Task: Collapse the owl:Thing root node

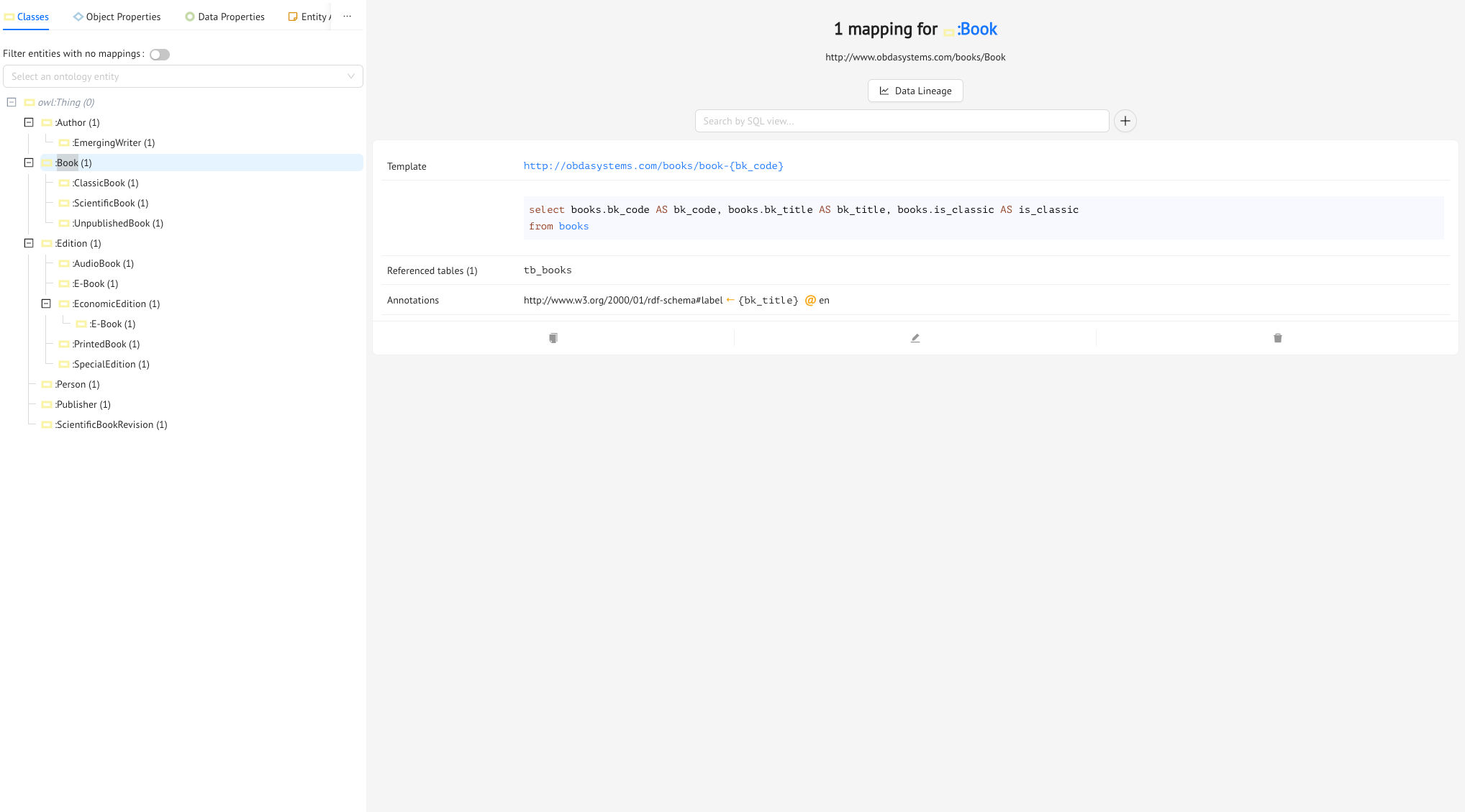Action: [x=12, y=103]
